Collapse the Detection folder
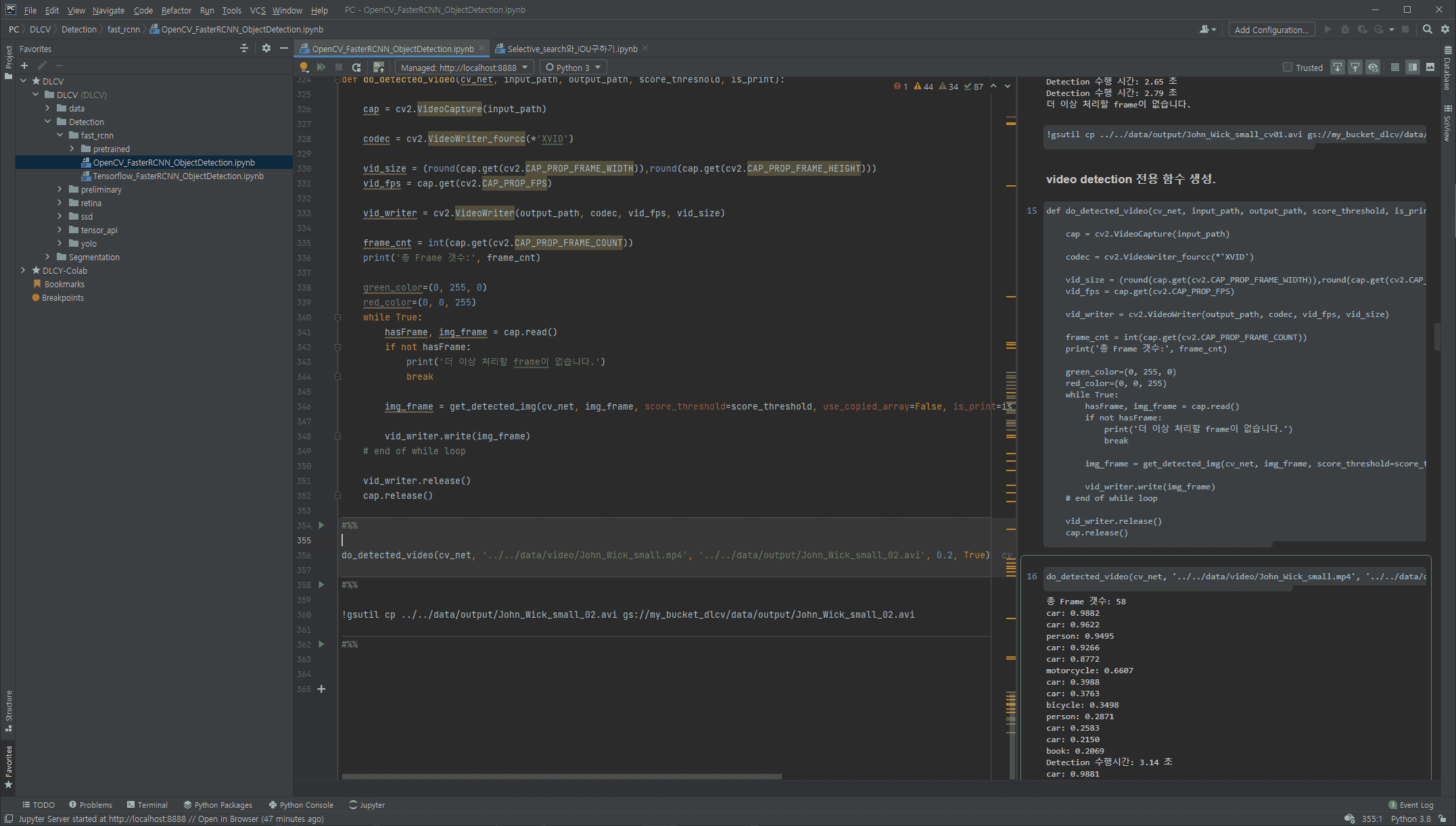Screen dimensions: 1456x826 (48, 122)
